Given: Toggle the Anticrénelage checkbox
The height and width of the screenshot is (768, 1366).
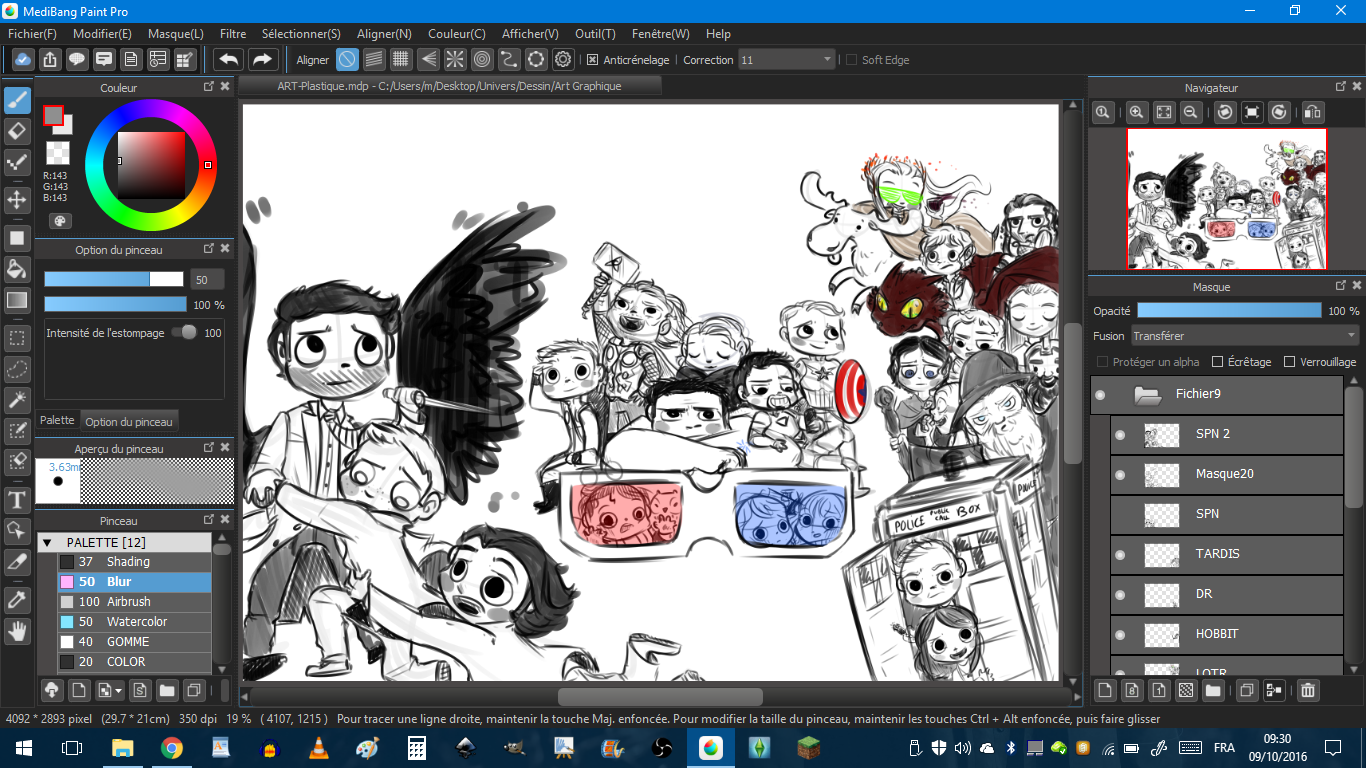Looking at the screenshot, I should (592, 60).
